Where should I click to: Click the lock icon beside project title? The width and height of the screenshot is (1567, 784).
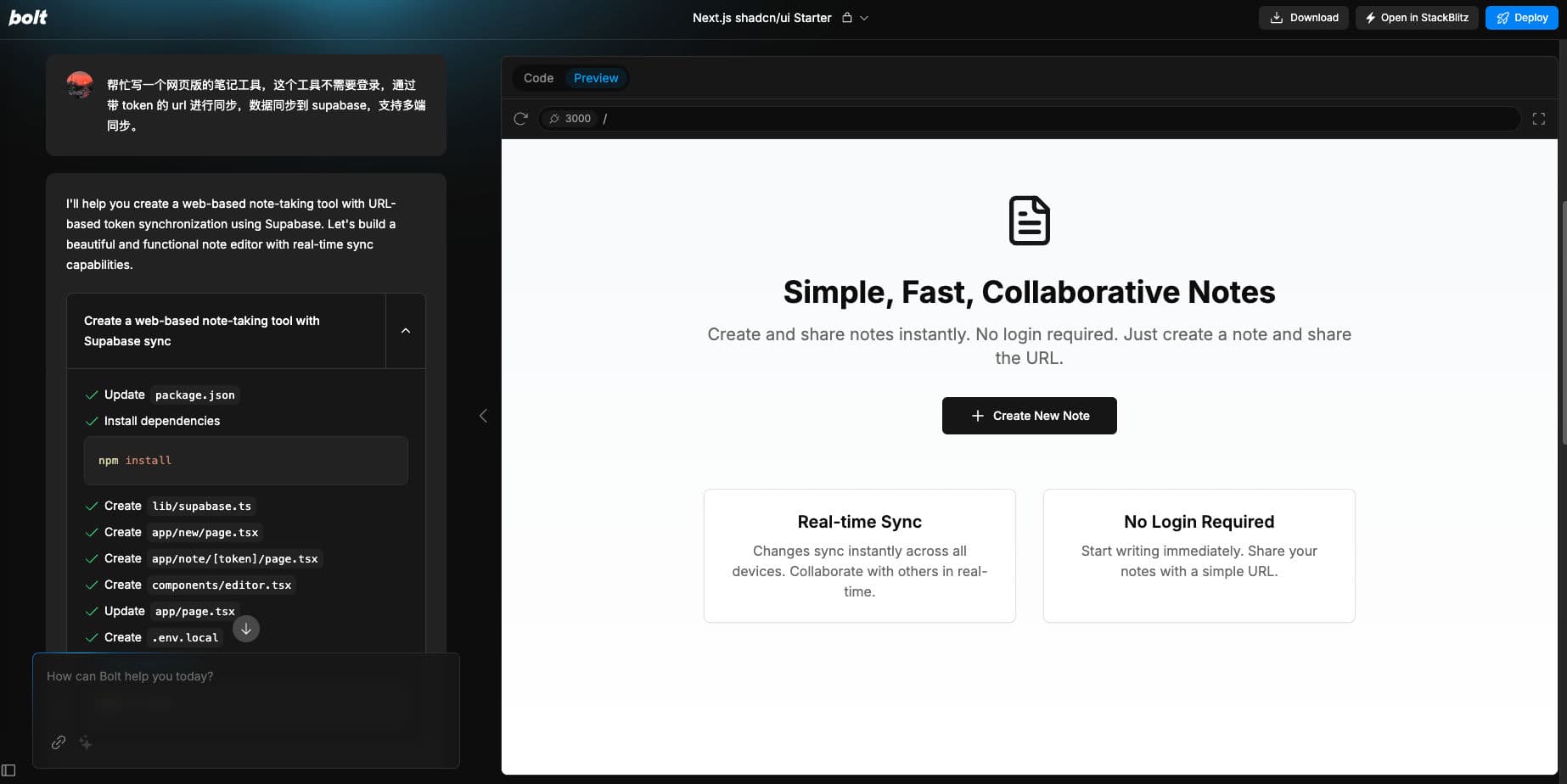pyautogui.click(x=846, y=18)
